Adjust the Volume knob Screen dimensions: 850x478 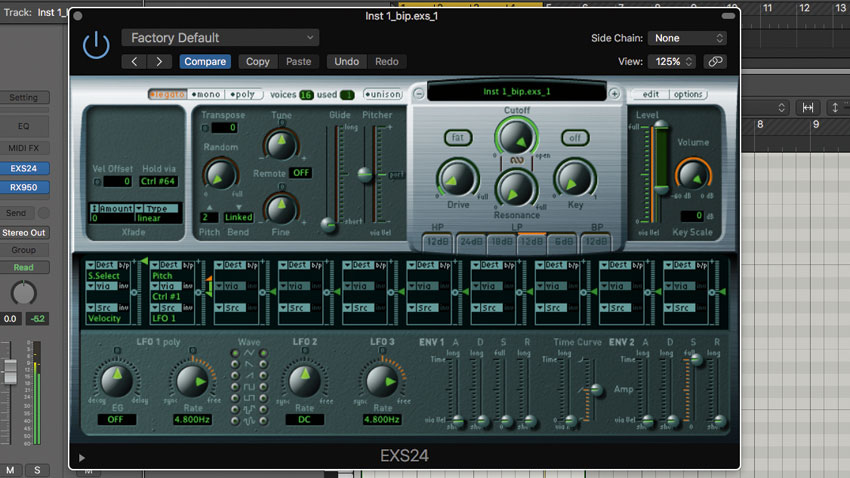click(693, 175)
